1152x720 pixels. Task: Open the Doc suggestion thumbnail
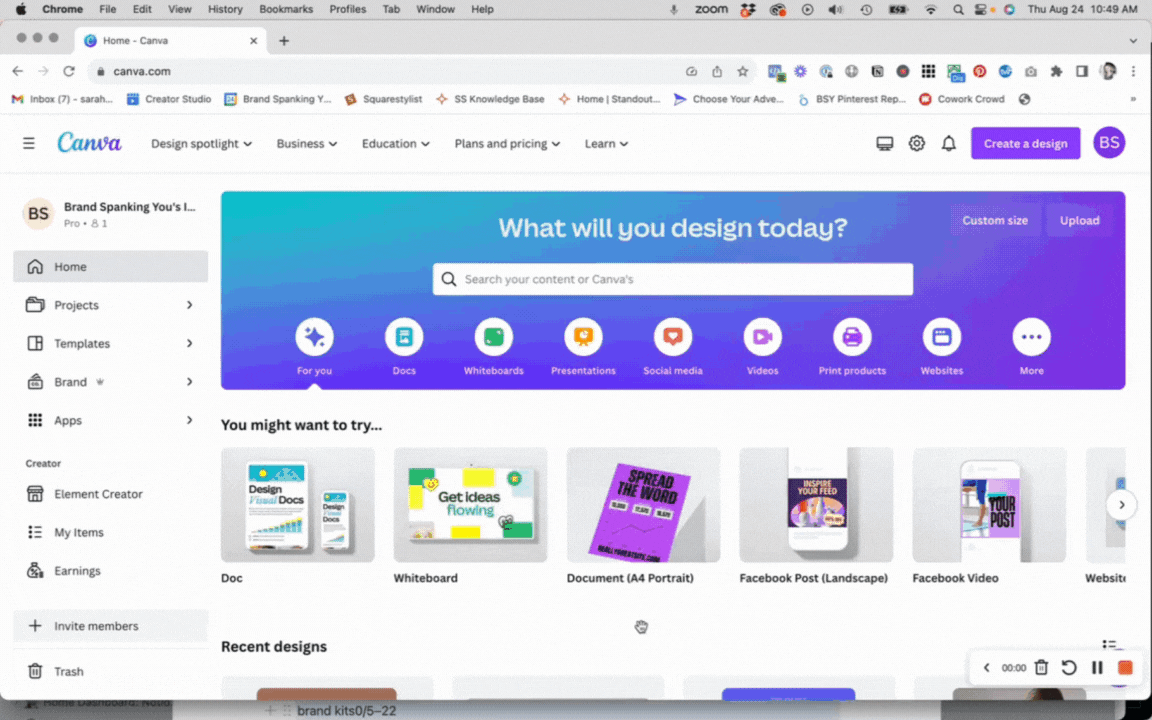(298, 505)
